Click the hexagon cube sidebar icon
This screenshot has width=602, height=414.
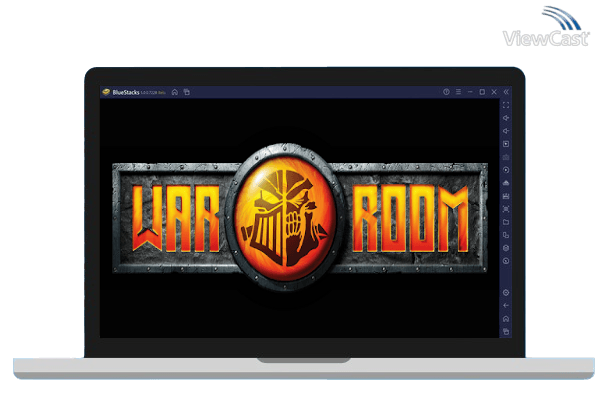click(x=506, y=248)
